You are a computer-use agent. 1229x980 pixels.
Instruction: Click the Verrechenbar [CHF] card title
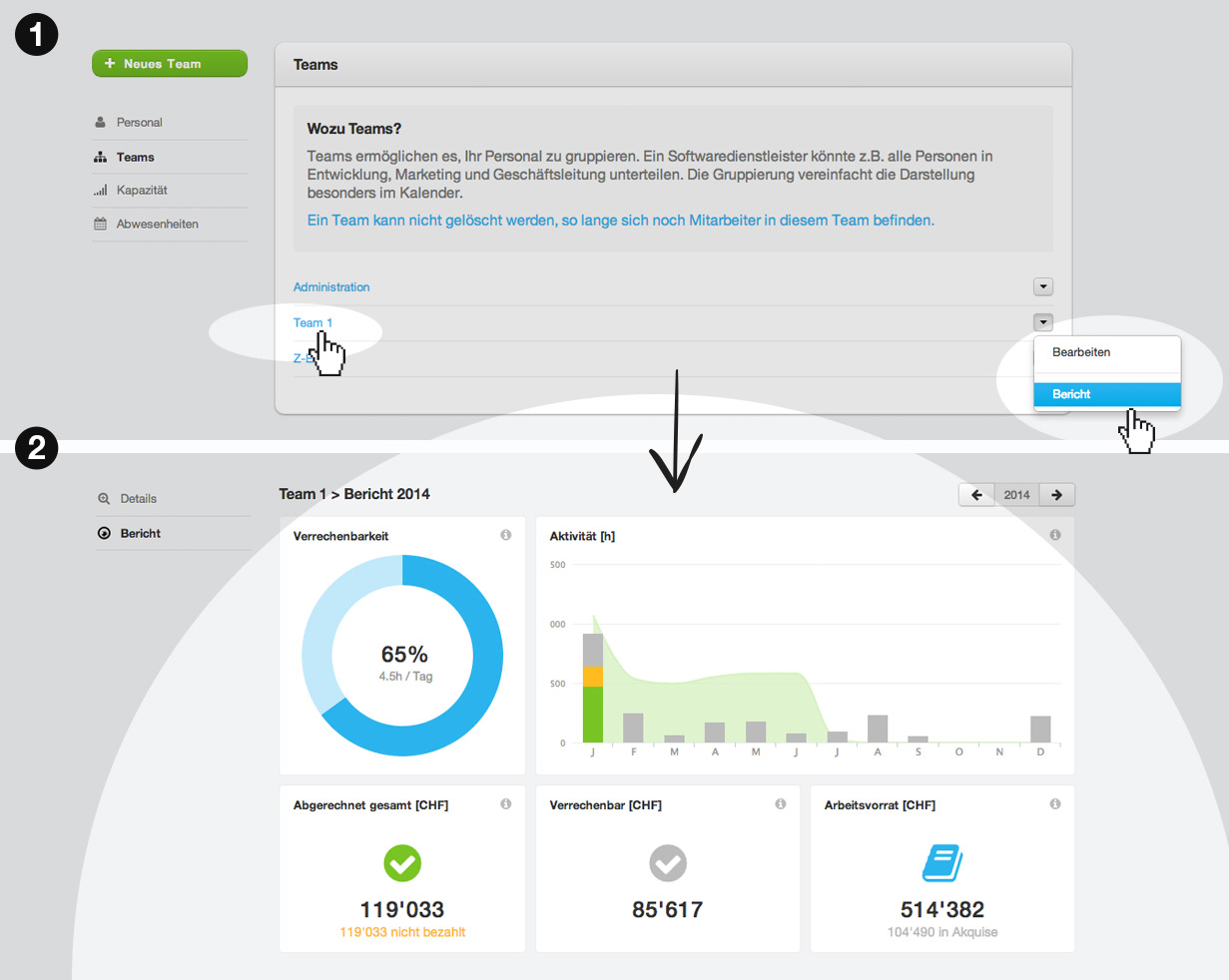[x=605, y=805]
